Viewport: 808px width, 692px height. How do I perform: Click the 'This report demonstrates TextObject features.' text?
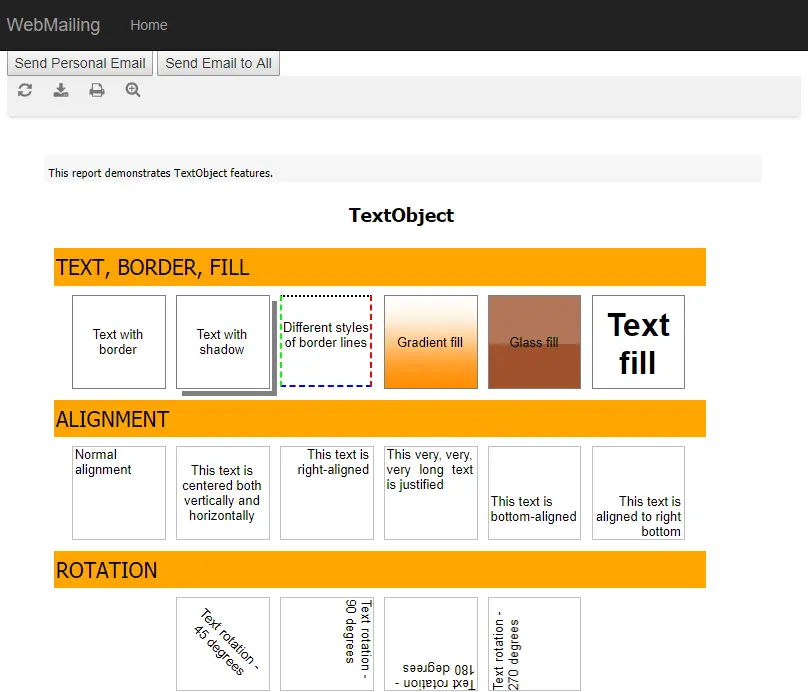pos(161,173)
